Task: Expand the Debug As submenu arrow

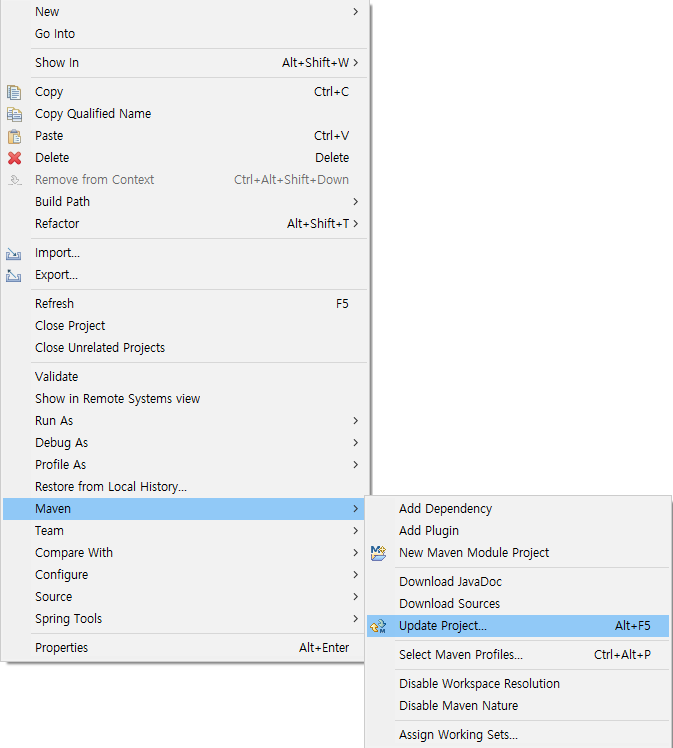Action: pyautogui.click(x=355, y=443)
